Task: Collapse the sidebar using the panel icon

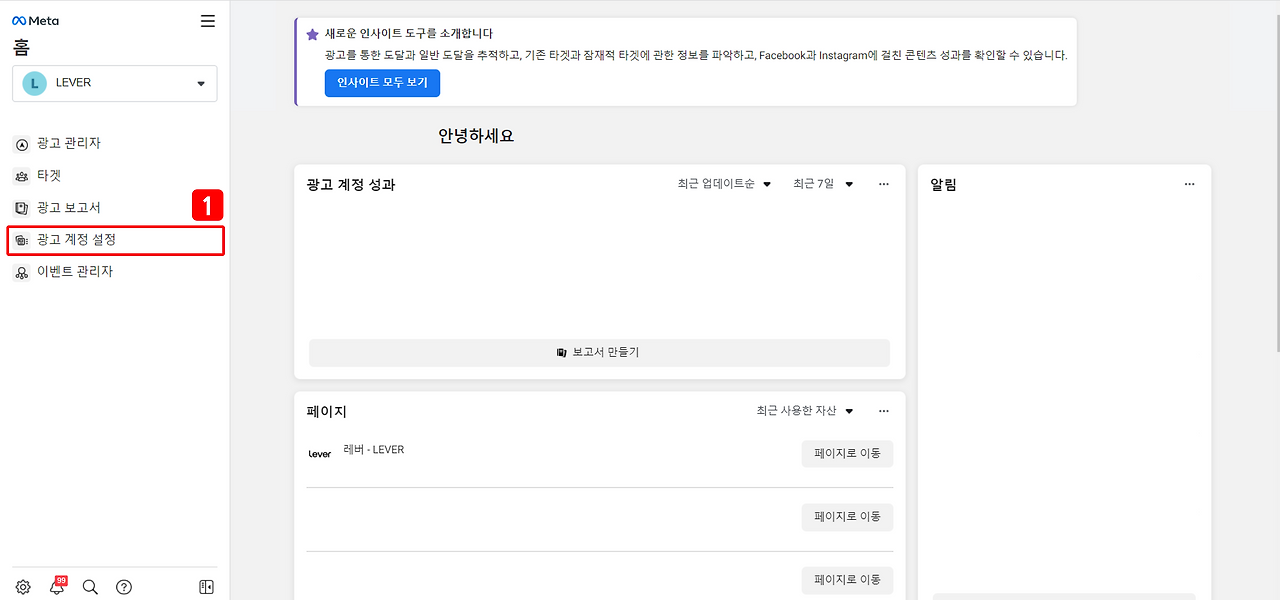Action: pos(205,587)
